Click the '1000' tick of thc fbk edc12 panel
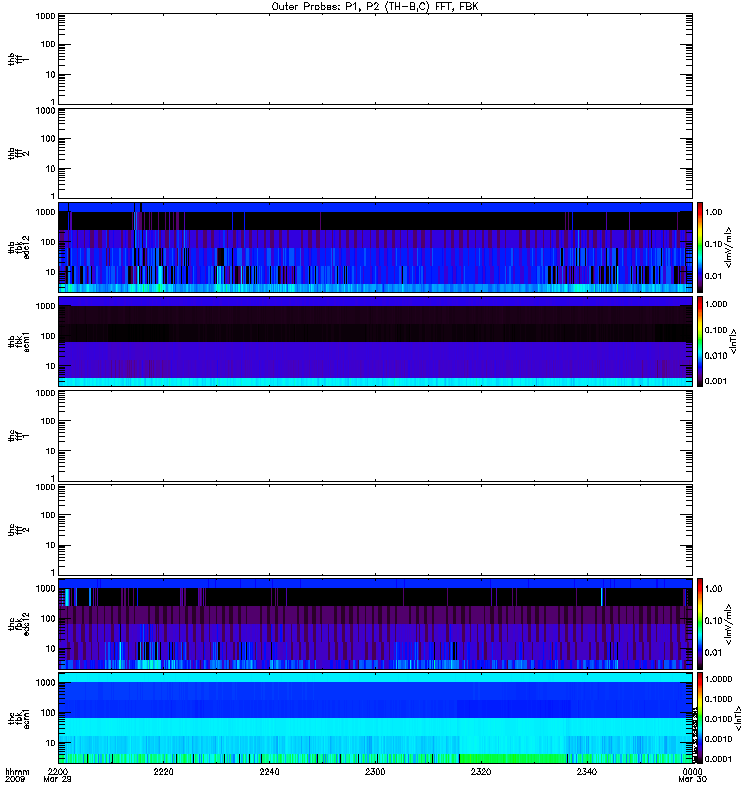Image resolution: width=750 pixels, height=800 pixels. tap(45, 588)
